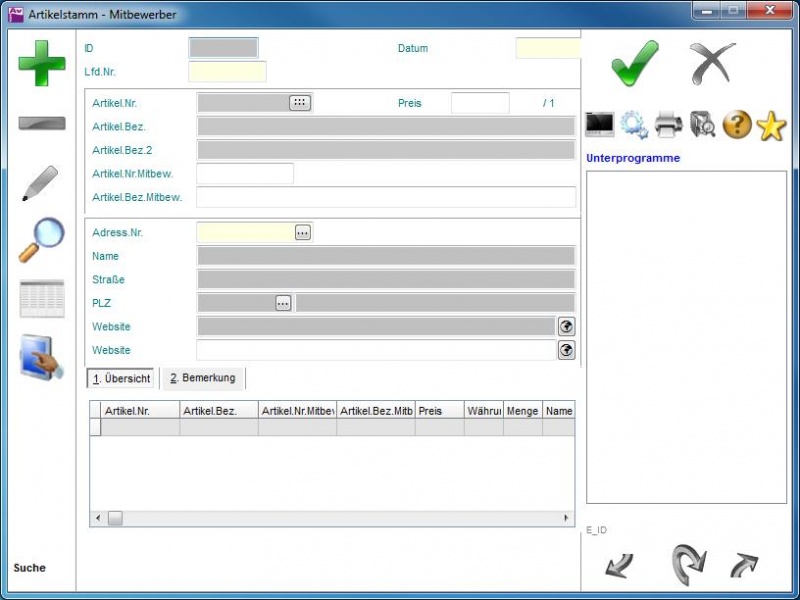Open the table list view icon
Image resolution: width=800 pixels, height=600 pixels.
coord(42,299)
